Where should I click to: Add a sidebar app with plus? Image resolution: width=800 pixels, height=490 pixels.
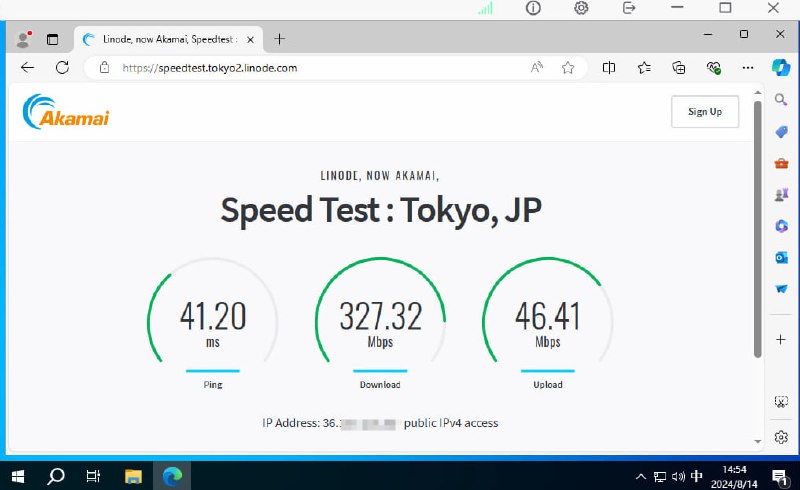point(781,339)
